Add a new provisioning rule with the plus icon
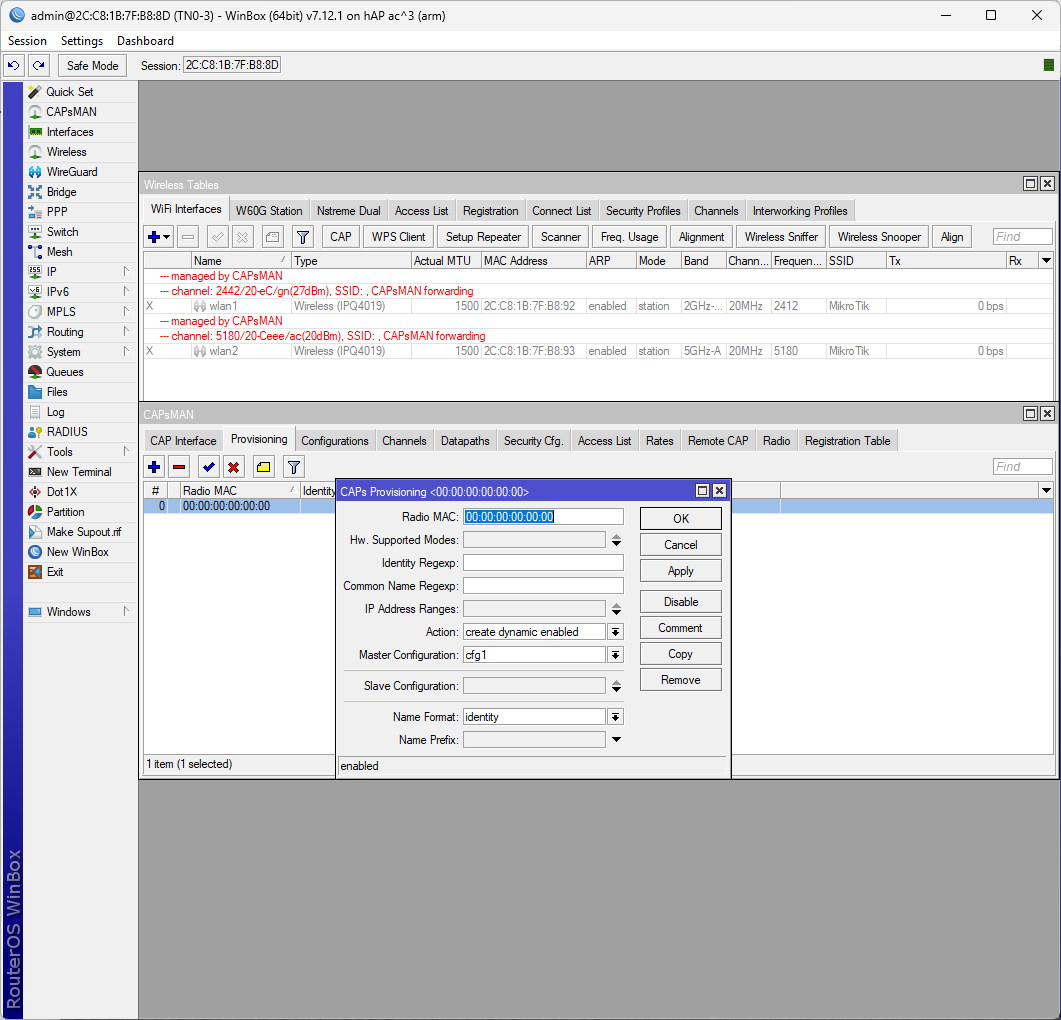 [x=153, y=466]
